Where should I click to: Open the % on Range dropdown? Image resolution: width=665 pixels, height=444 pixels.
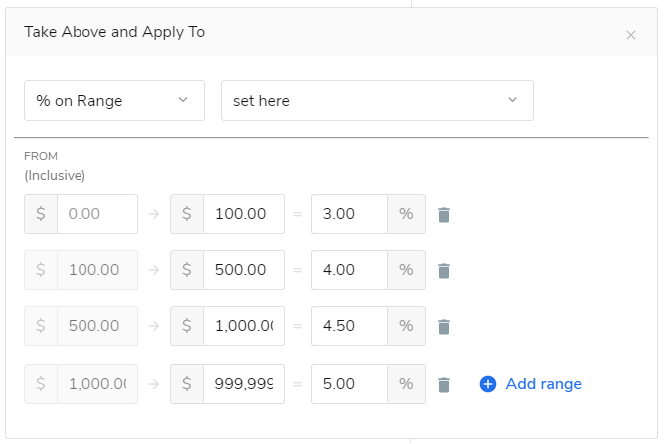tap(114, 100)
